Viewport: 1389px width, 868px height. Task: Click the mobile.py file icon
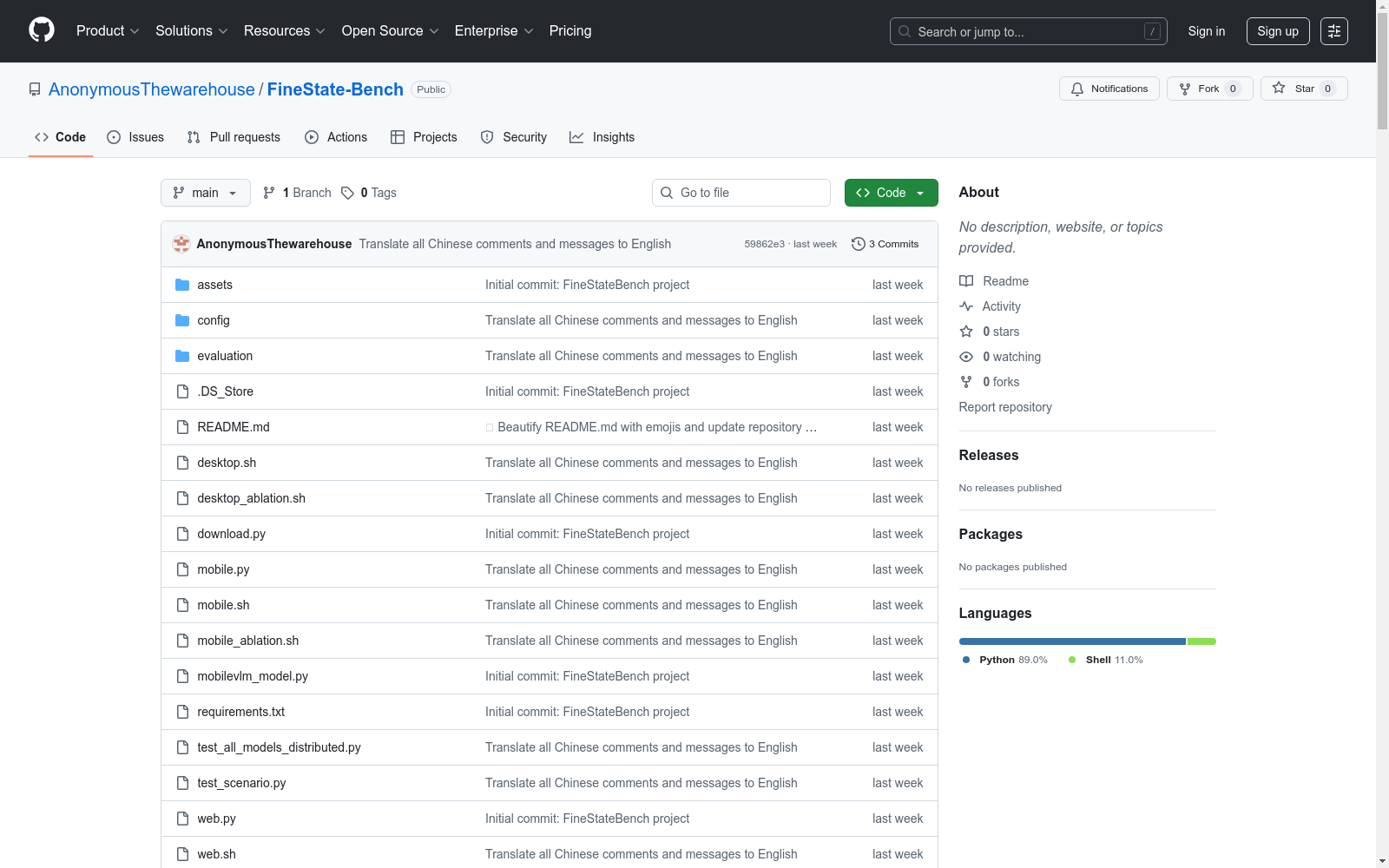[182, 569]
